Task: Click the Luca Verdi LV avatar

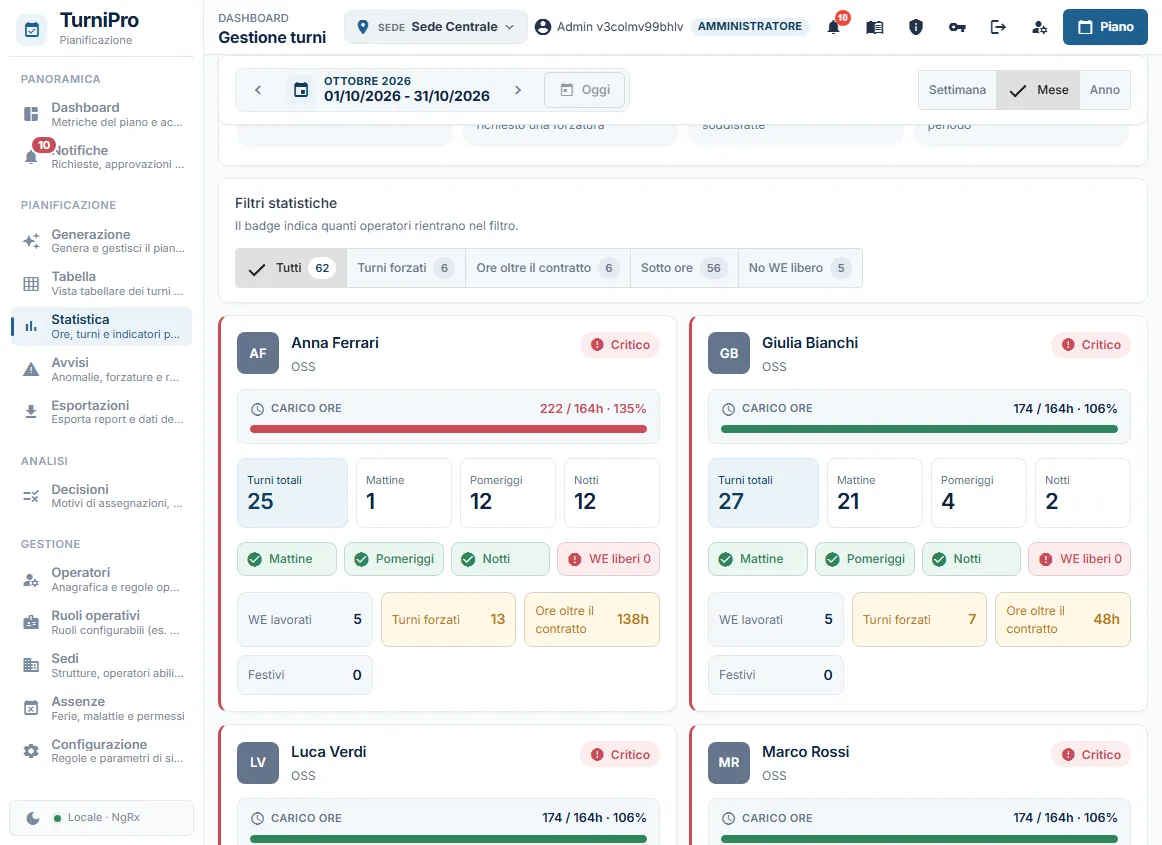Action: click(258, 763)
